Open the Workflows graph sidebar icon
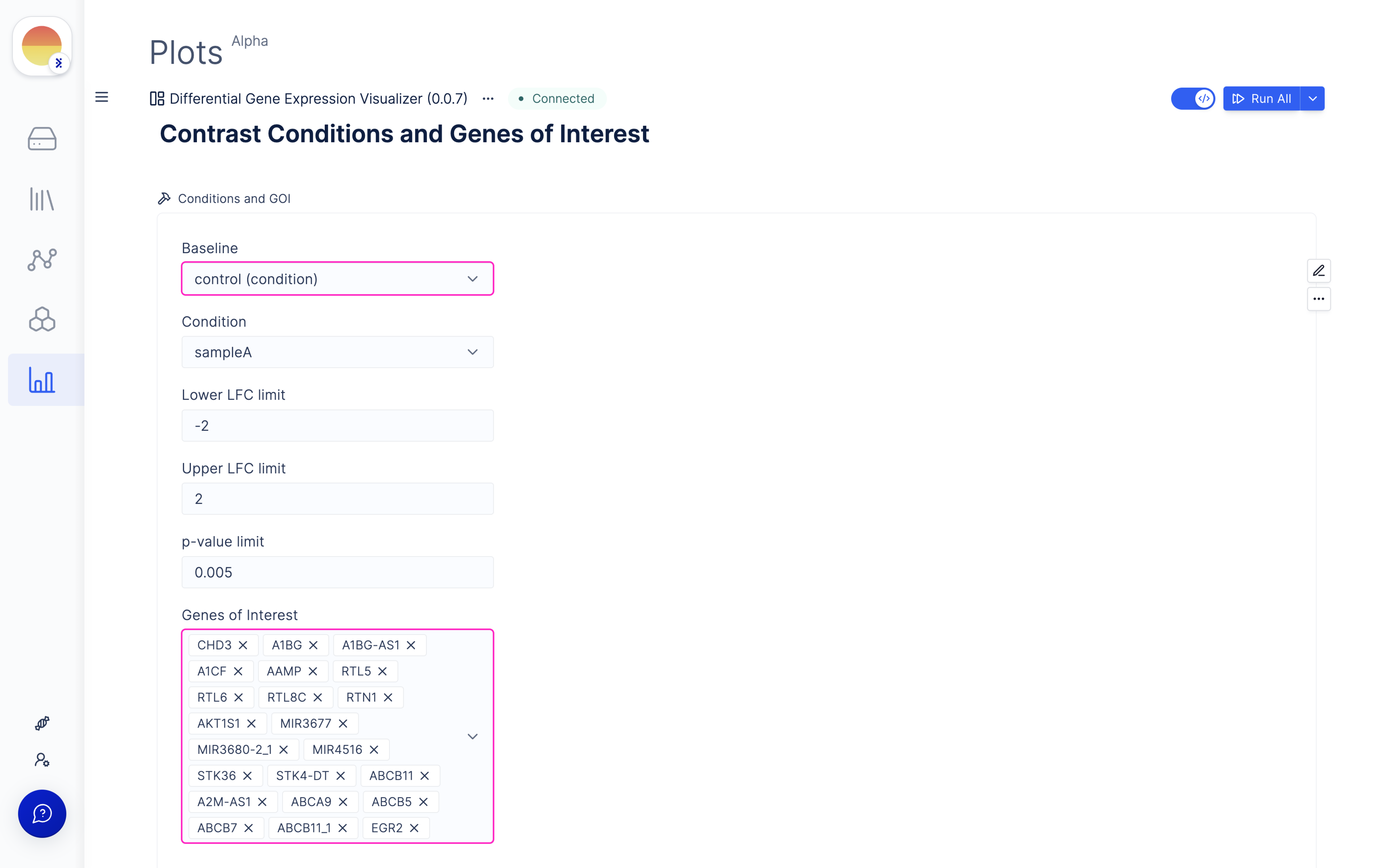 click(x=42, y=260)
